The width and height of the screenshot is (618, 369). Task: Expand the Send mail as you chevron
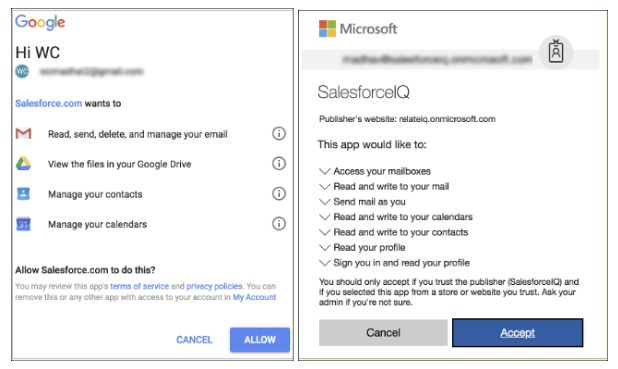pos(324,202)
